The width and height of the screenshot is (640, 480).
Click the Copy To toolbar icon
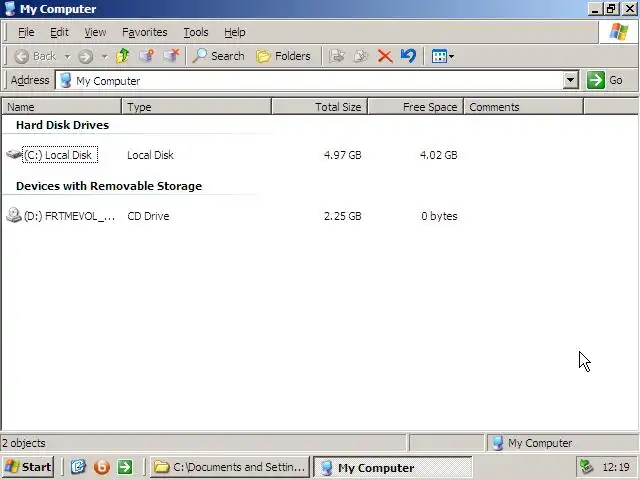(x=361, y=56)
